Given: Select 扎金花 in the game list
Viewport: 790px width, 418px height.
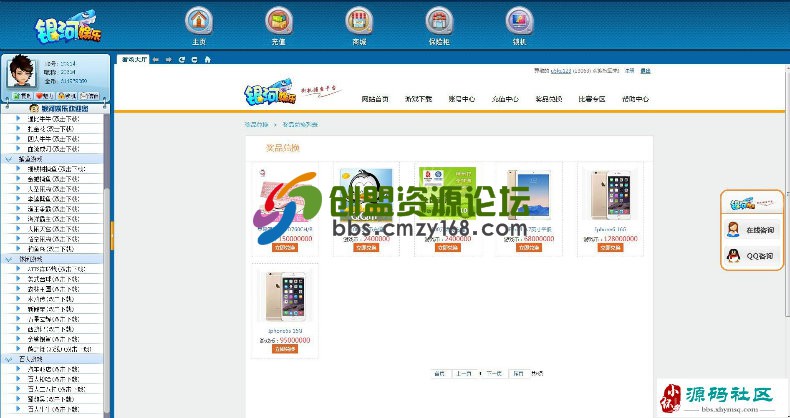Looking at the screenshot, I should 52,129.
